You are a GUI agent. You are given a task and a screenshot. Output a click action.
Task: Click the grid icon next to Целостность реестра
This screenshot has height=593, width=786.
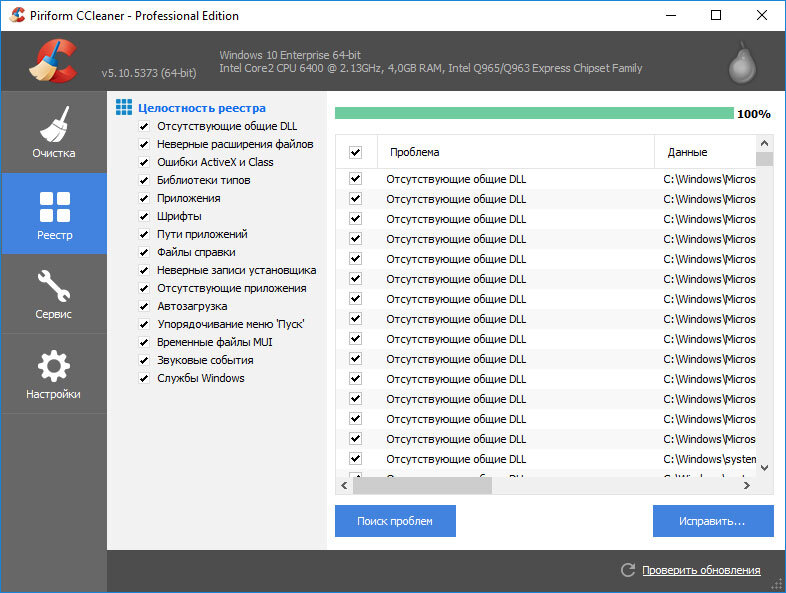[x=124, y=107]
